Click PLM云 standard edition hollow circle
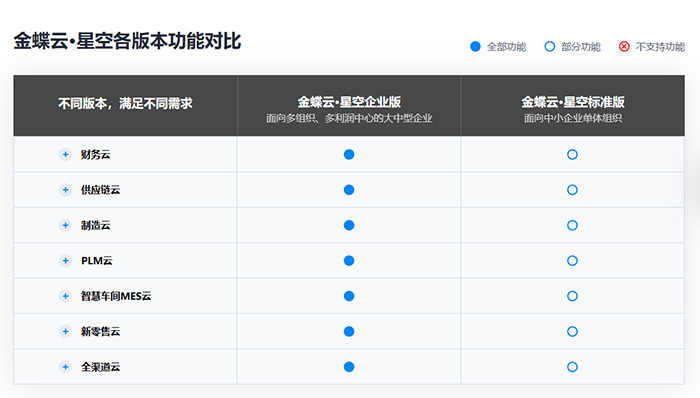 click(x=572, y=261)
